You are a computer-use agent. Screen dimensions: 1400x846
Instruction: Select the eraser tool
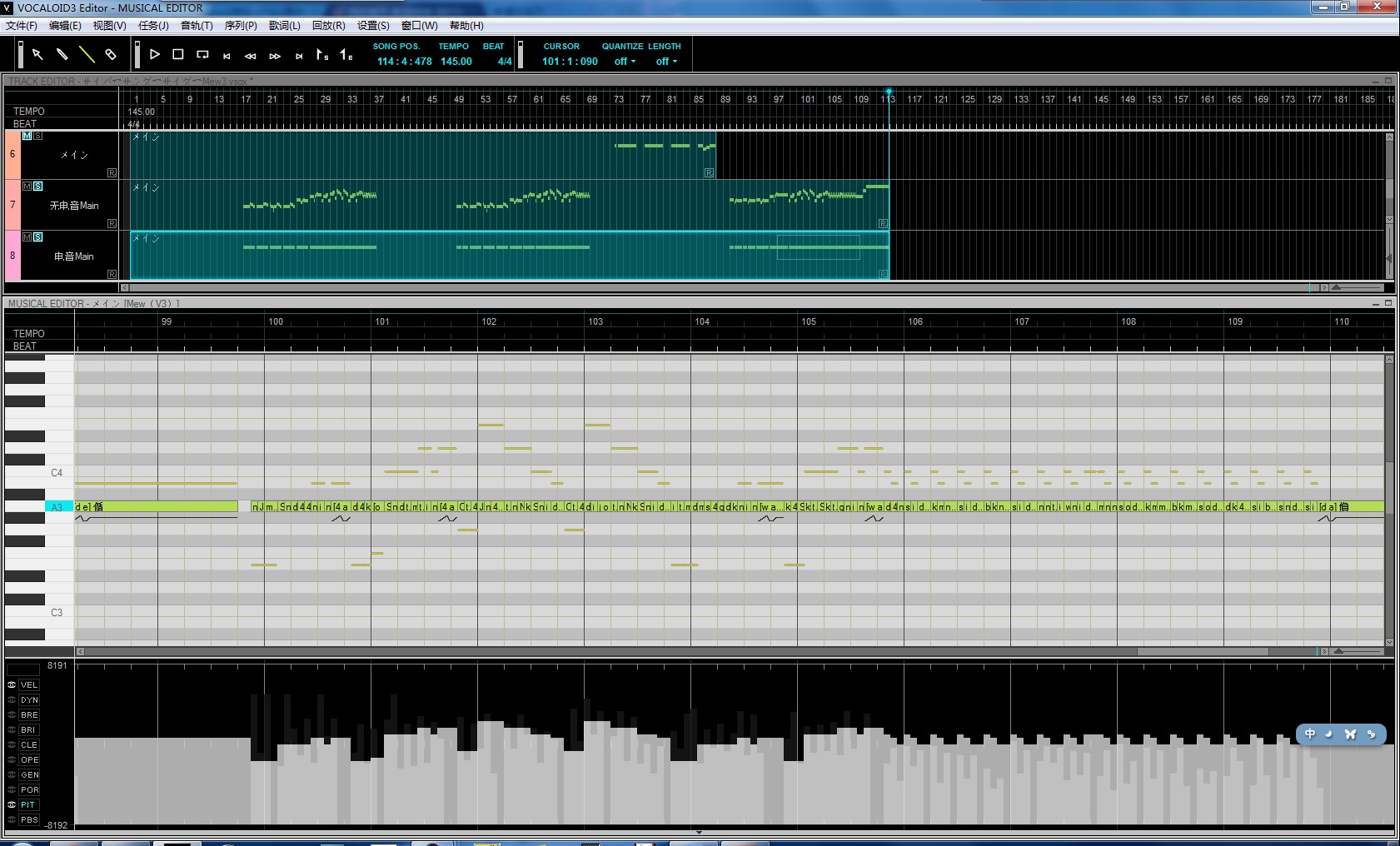click(111, 54)
